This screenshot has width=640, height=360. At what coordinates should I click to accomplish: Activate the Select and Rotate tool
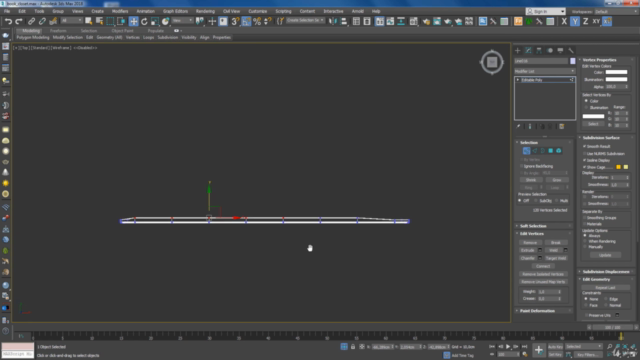[x=144, y=21]
